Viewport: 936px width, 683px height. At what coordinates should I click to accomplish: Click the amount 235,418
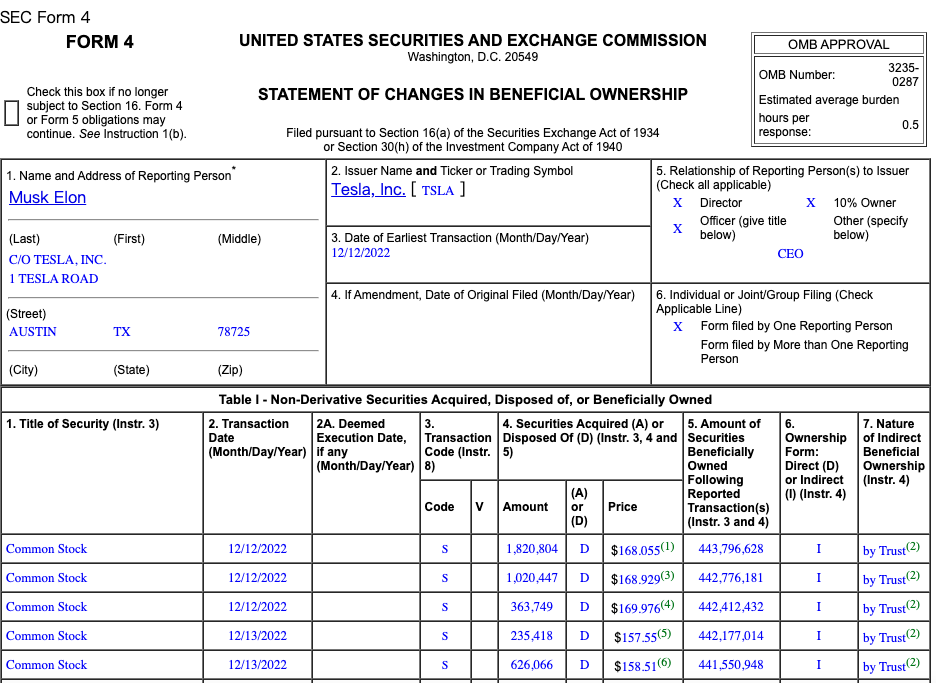coord(532,636)
